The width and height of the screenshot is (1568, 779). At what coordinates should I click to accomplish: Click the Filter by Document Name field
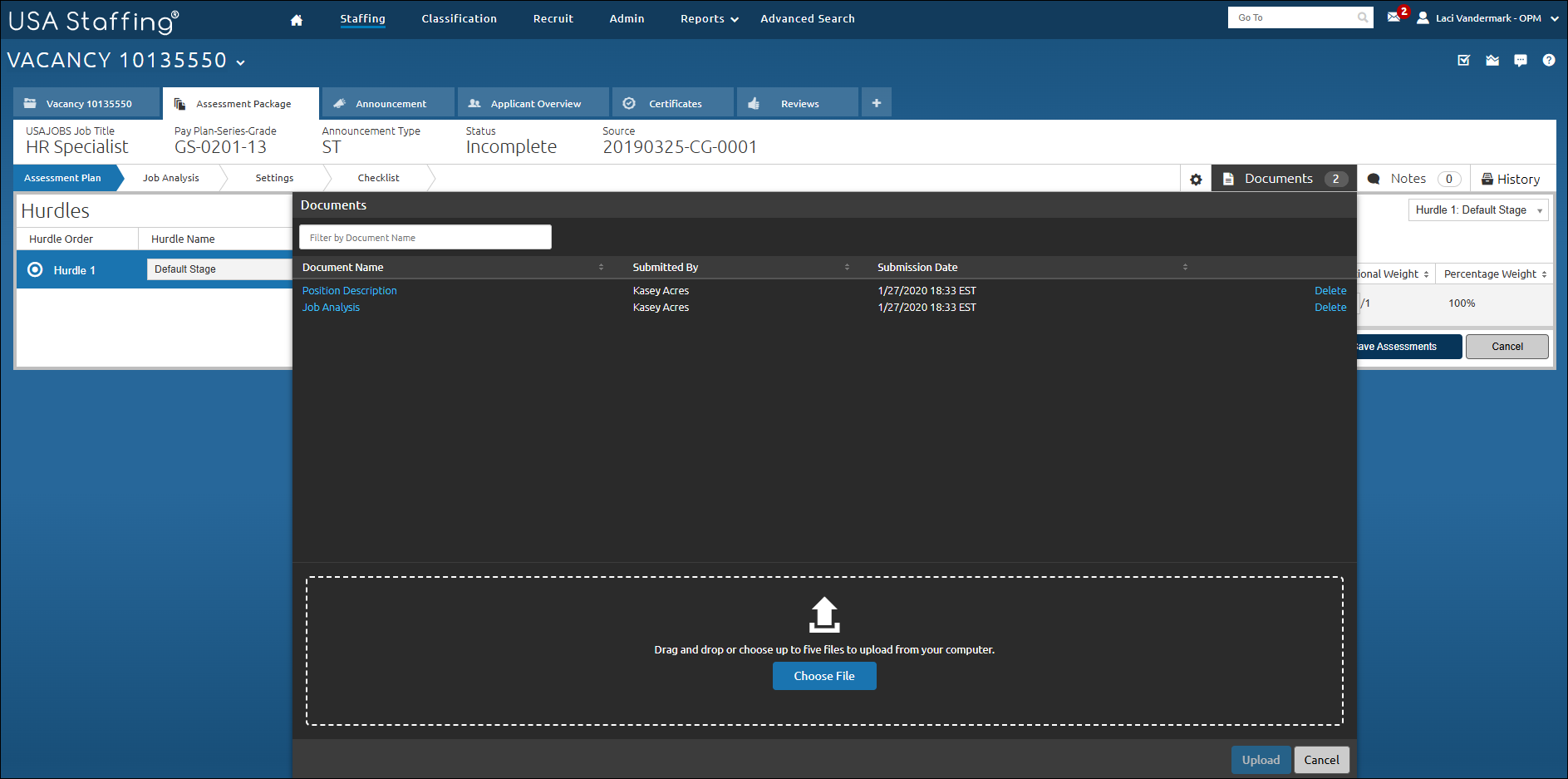(425, 237)
